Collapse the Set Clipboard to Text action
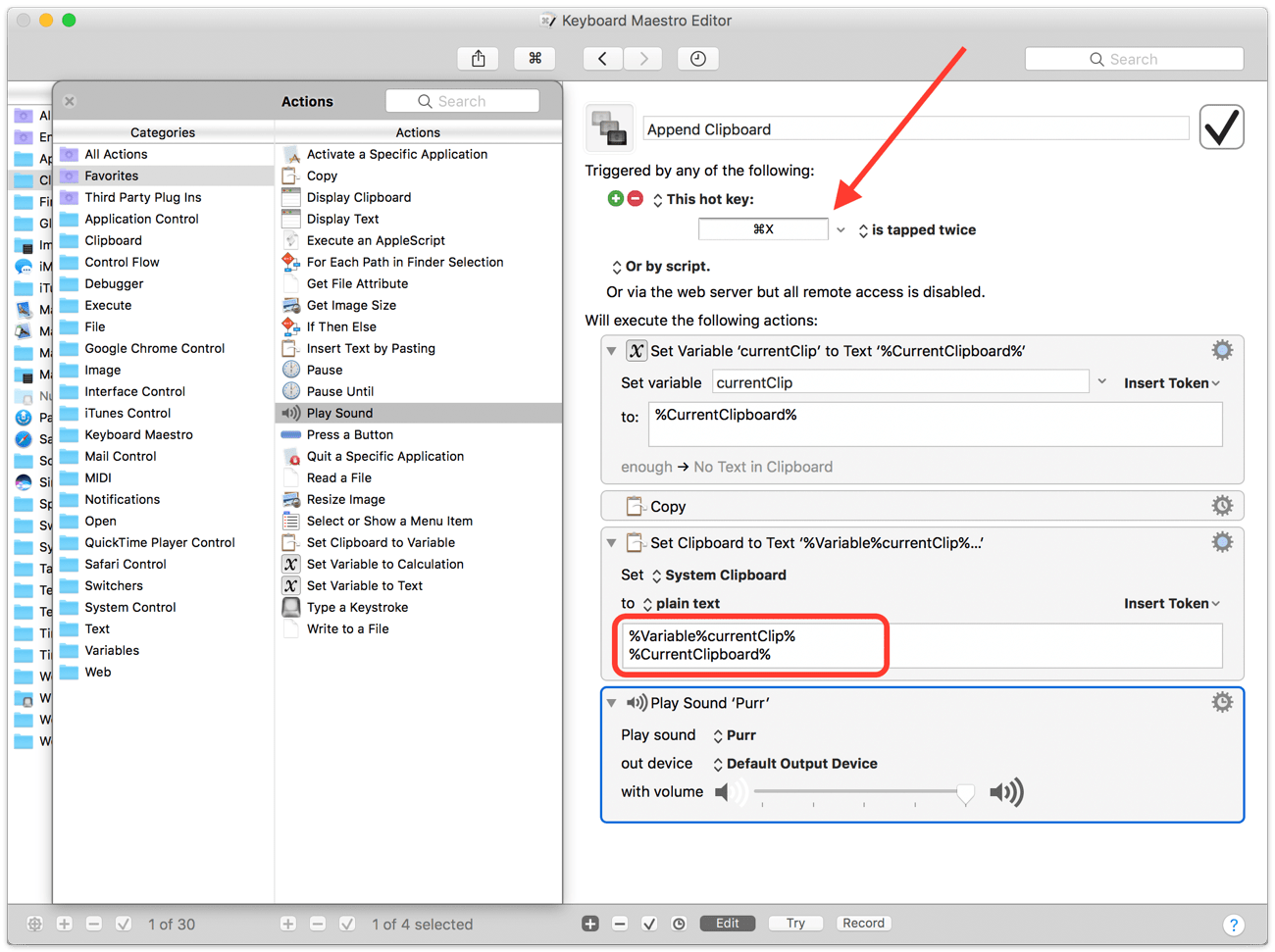Viewport: 1275px width, 952px height. click(x=612, y=543)
